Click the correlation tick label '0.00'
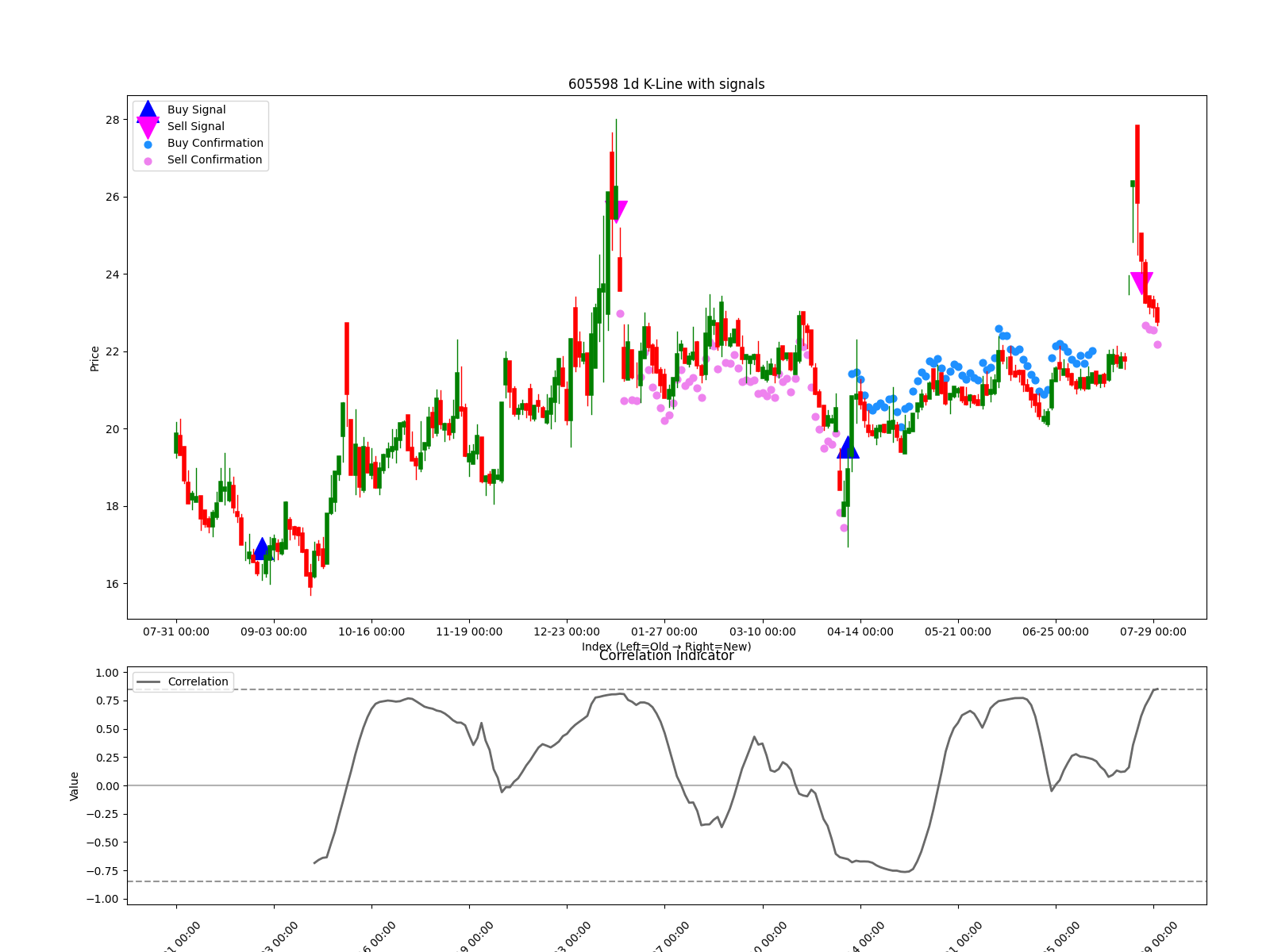Viewport: 1270px width, 952px height. (x=106, y=786)
